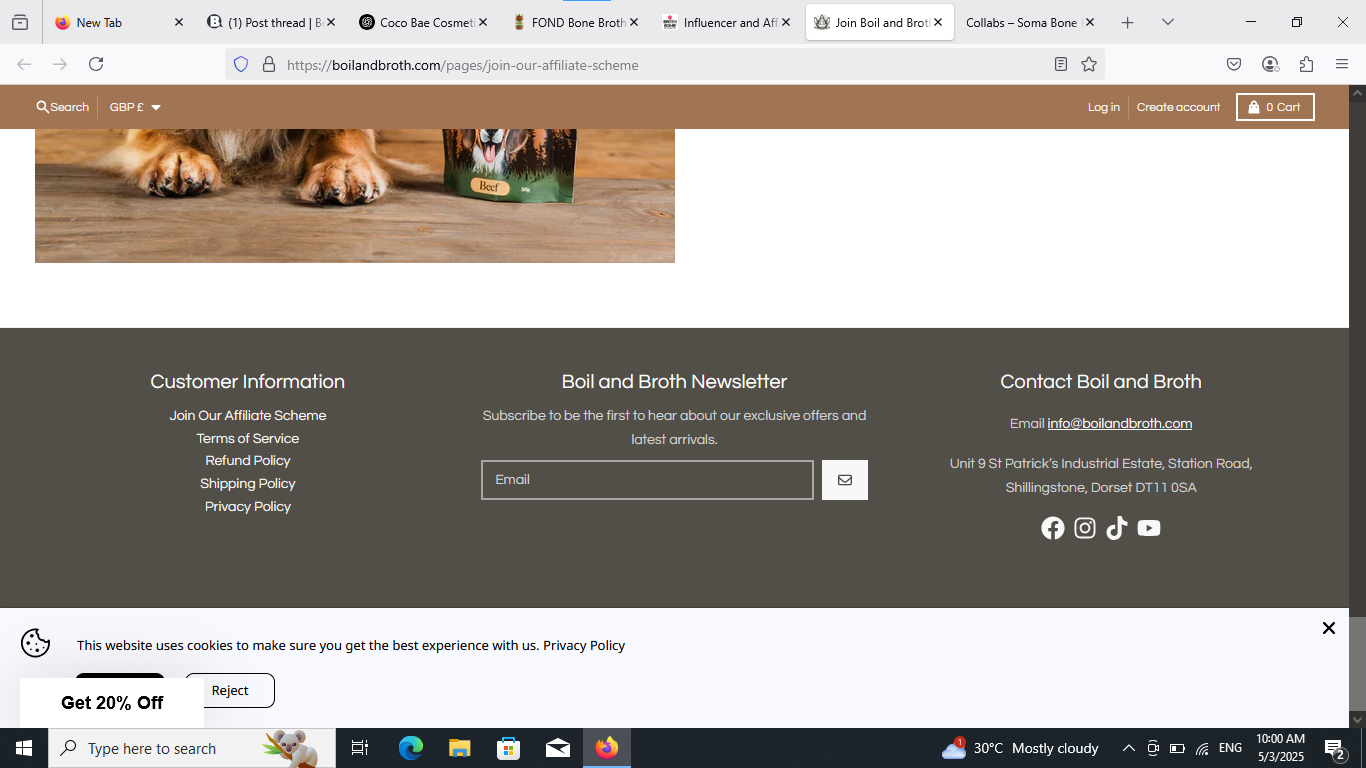Click the tracking protection shield icon

tap(240, 64)
